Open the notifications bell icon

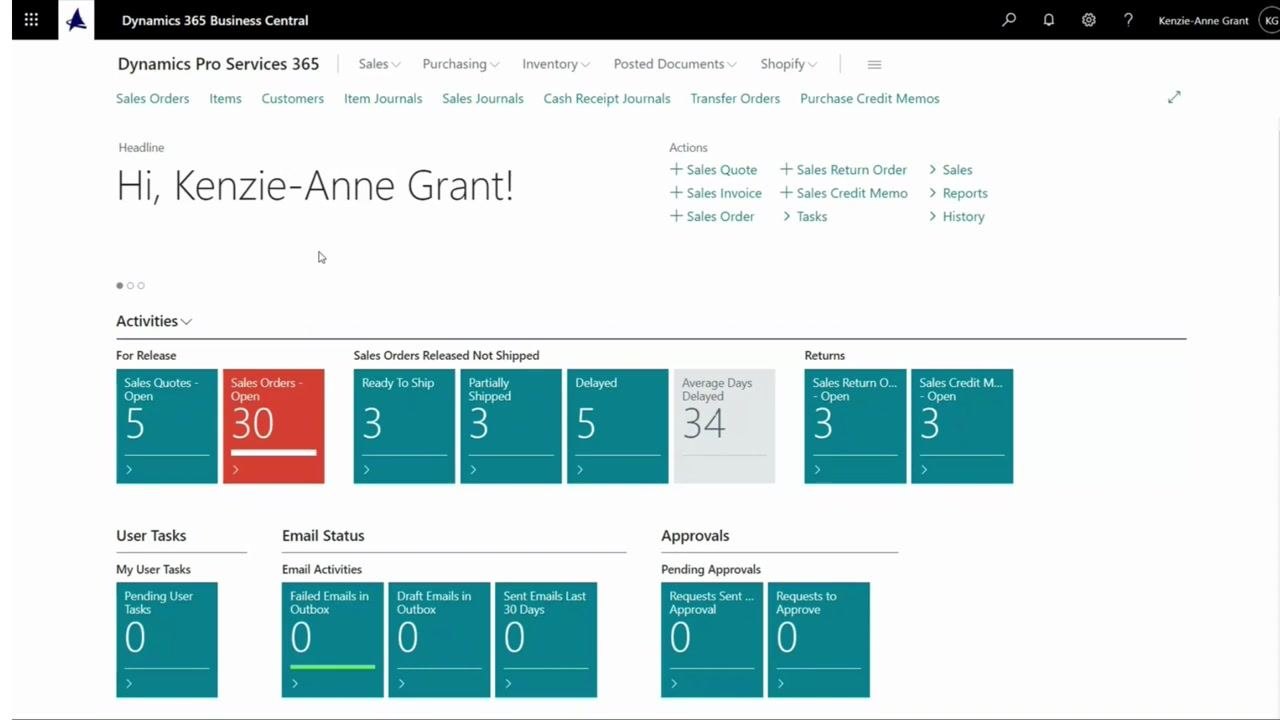click(x=1049, y=20)
